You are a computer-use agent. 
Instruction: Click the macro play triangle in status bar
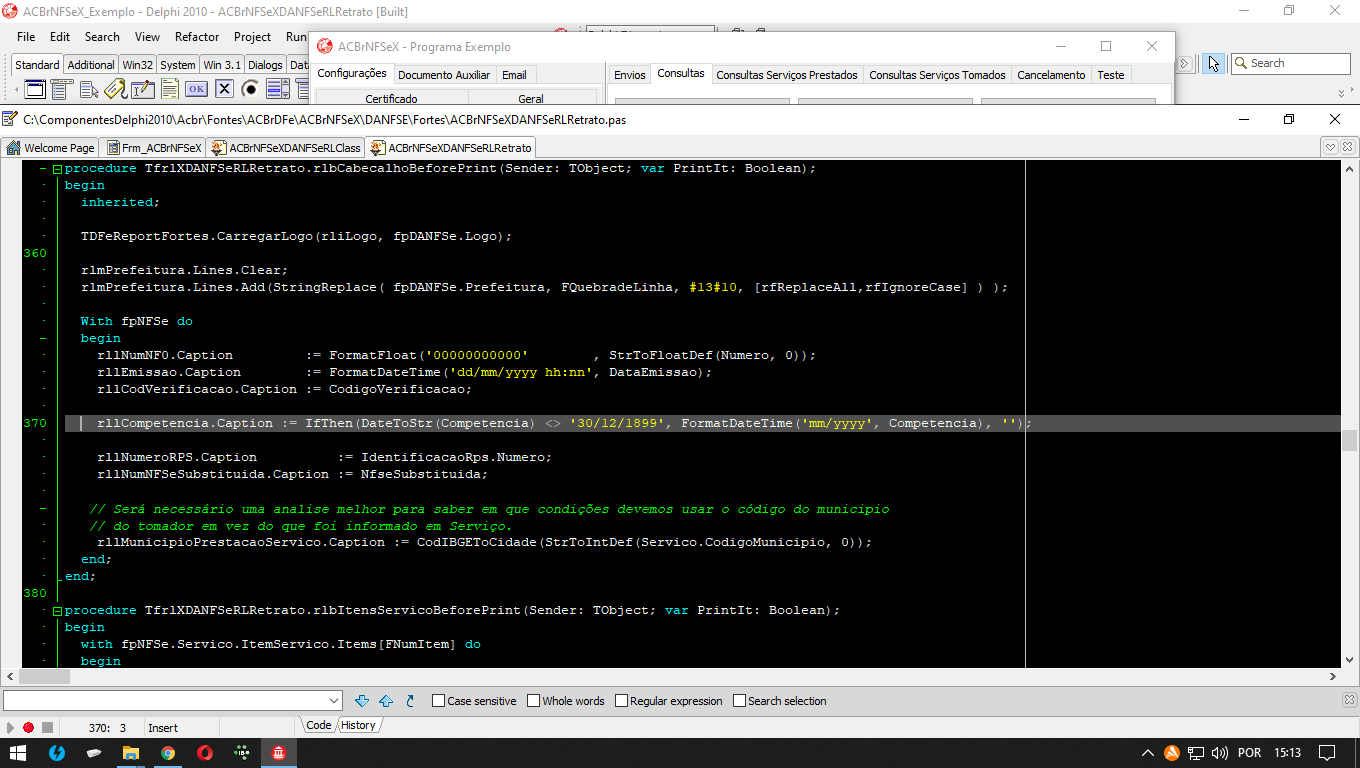(x=10, y=728)
